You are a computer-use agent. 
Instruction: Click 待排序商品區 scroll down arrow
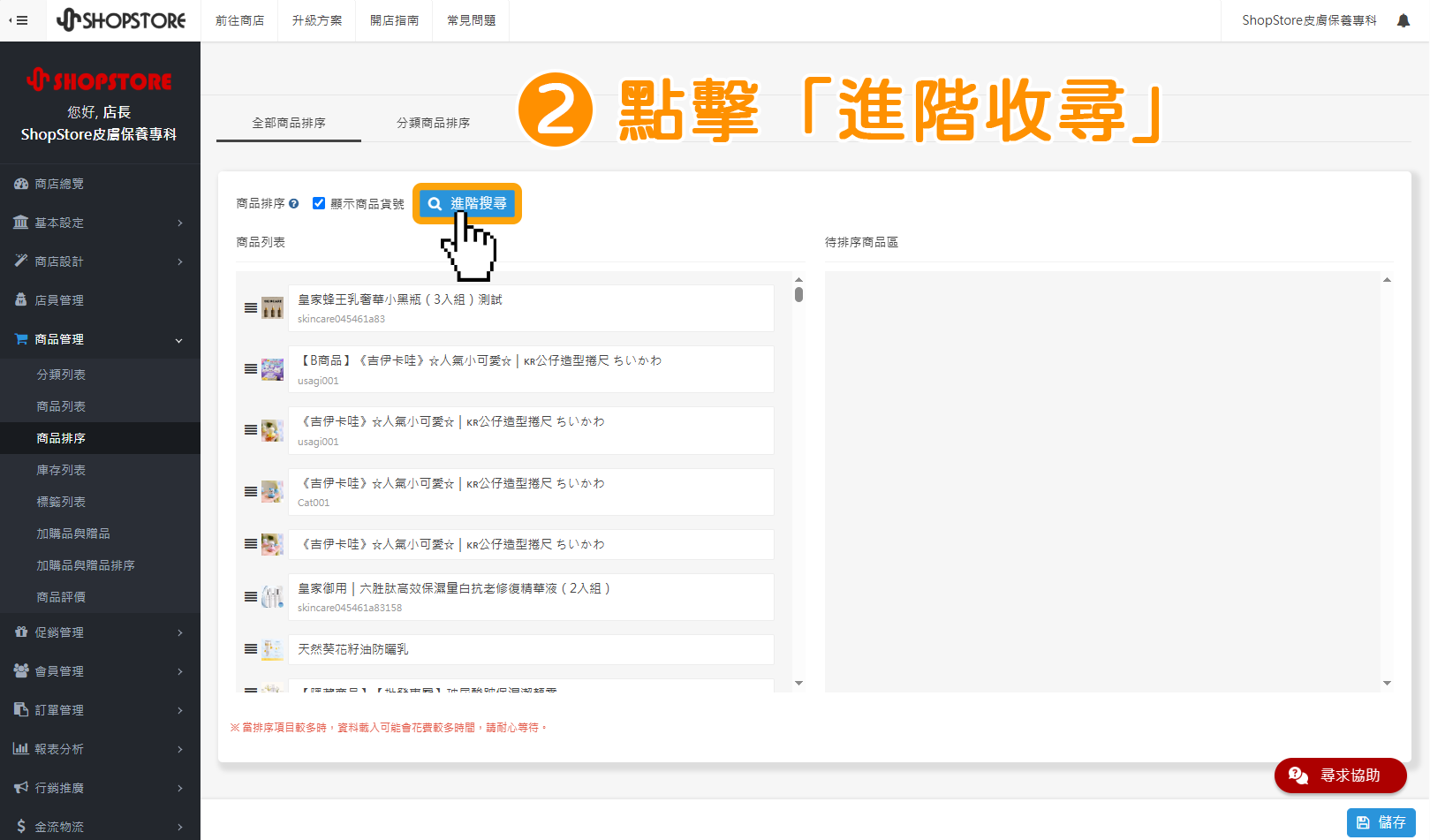point(1387,683)
